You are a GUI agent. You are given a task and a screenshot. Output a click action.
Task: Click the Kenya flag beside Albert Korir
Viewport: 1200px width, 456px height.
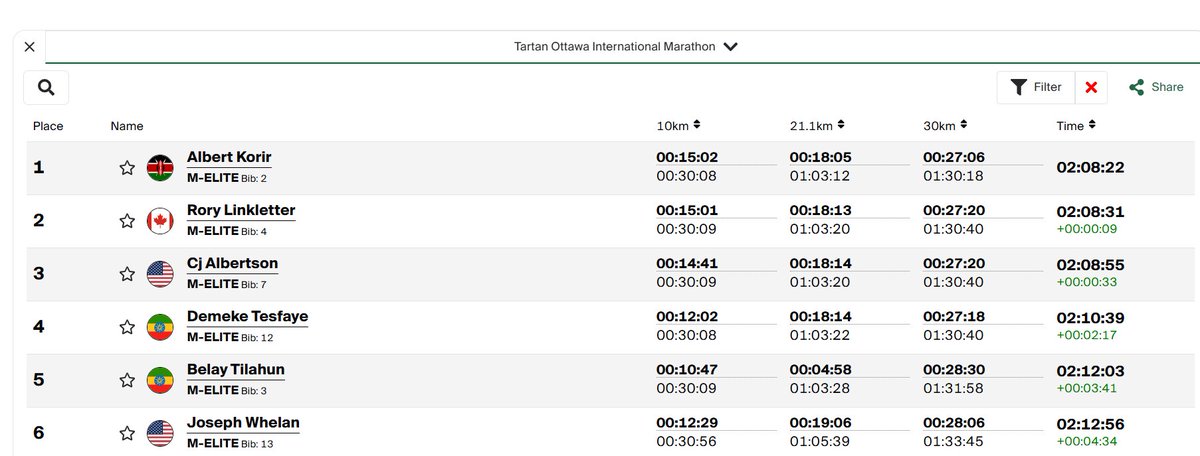tap(160, 168)
